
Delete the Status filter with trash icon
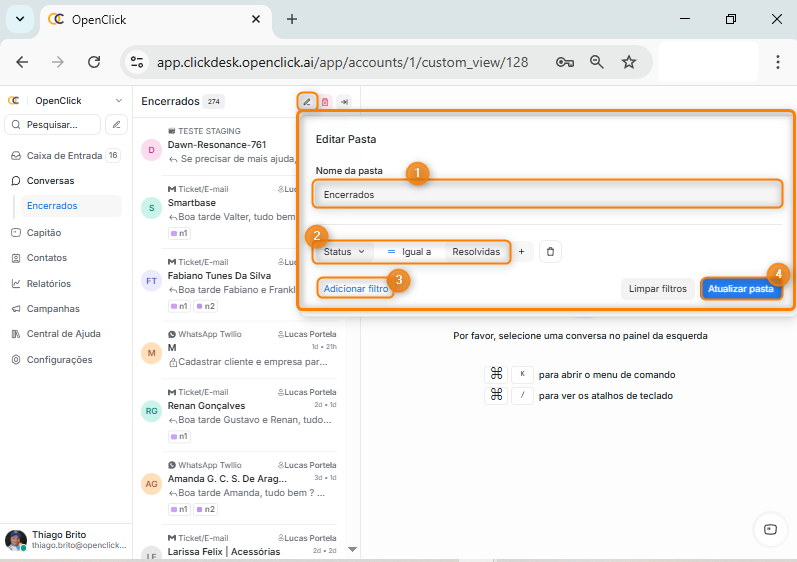point(549,252)
